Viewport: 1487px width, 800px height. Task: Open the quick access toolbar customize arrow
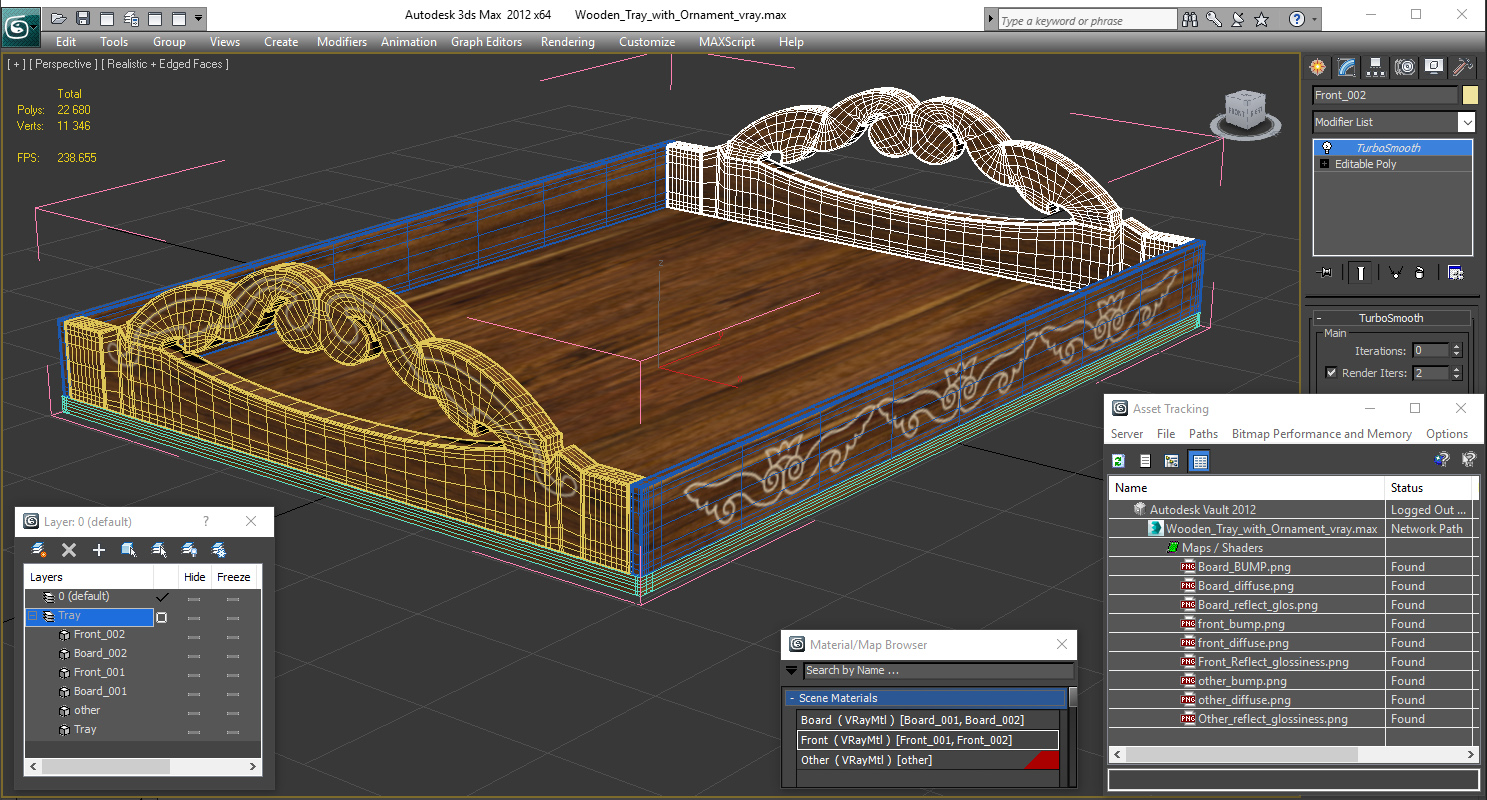point(198,18)
